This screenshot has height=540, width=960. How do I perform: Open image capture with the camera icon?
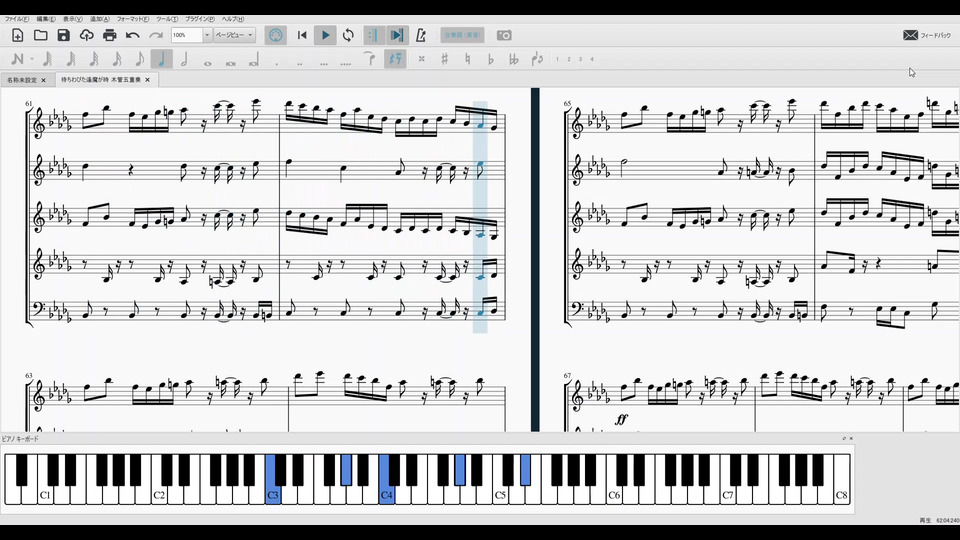(x=504, y=36)
